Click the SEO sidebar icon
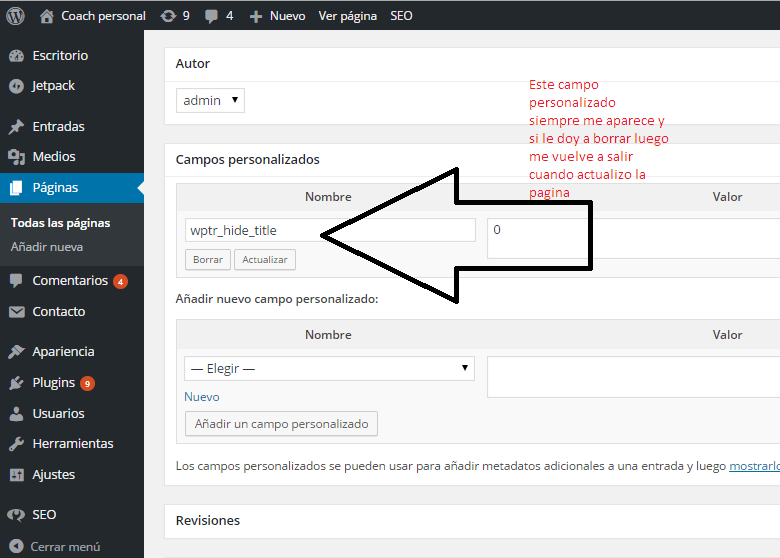This screenshot has width=780, height=558. pyautogui.click(x=16, y=515)
